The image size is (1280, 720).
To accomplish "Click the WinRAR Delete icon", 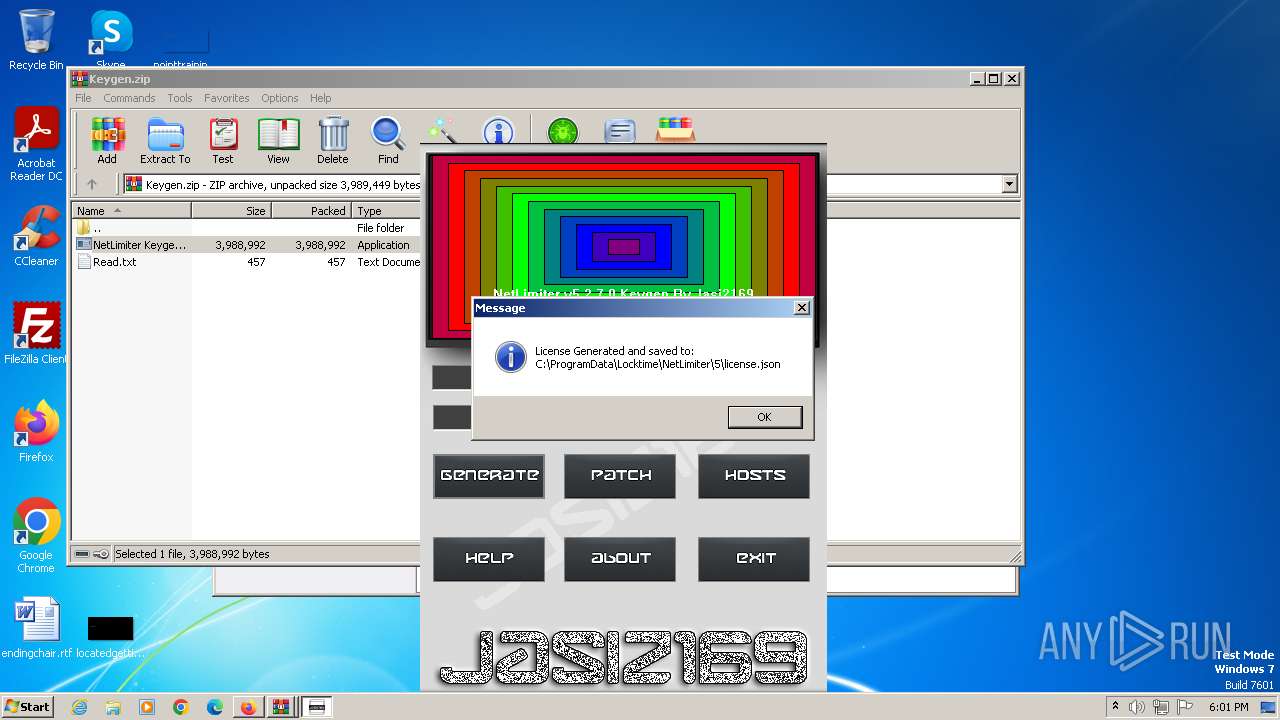I will 333,141.
